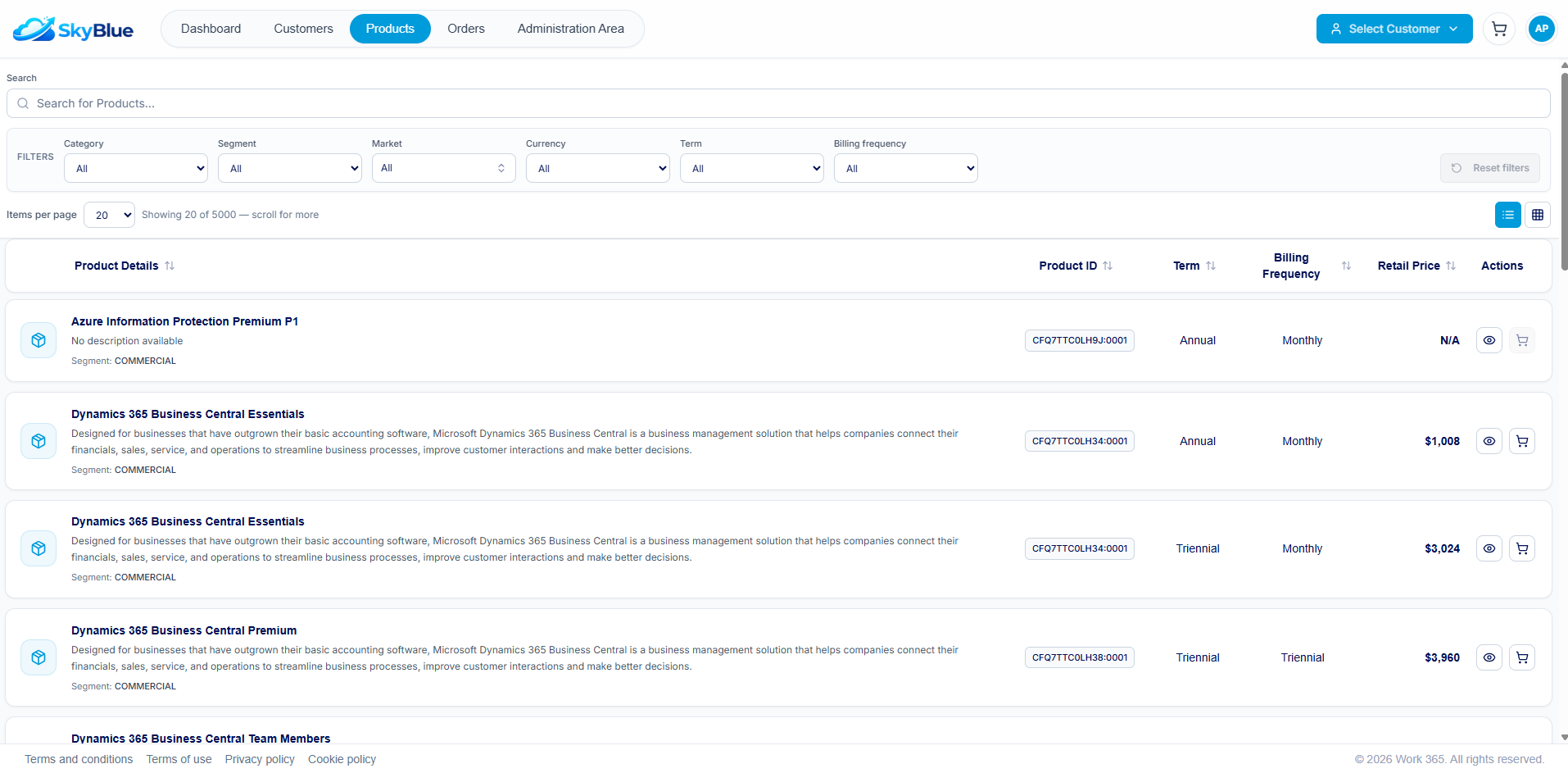Image resolution: width=1568 pixels, height=773 pixels.
Task: Open the Currency filter dropdown
Action: (598, 168)
